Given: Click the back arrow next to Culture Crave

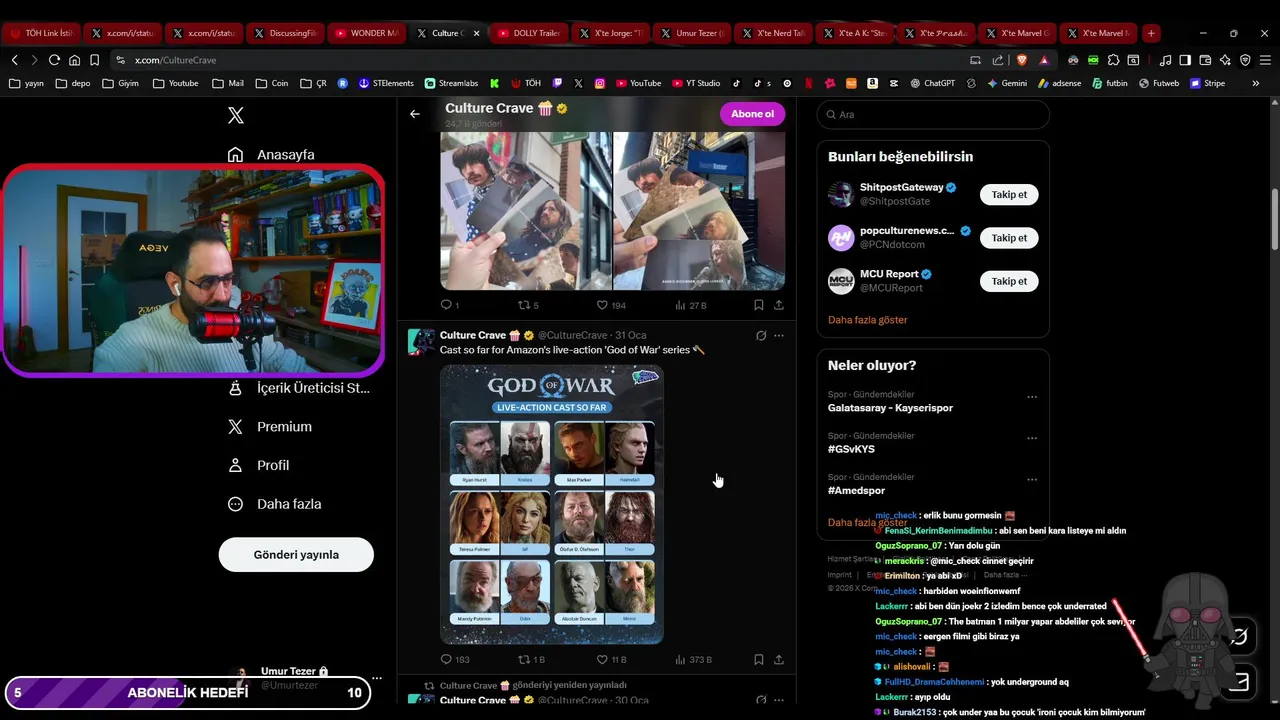Looking at the screenshot, I should (x=415, y=114).
